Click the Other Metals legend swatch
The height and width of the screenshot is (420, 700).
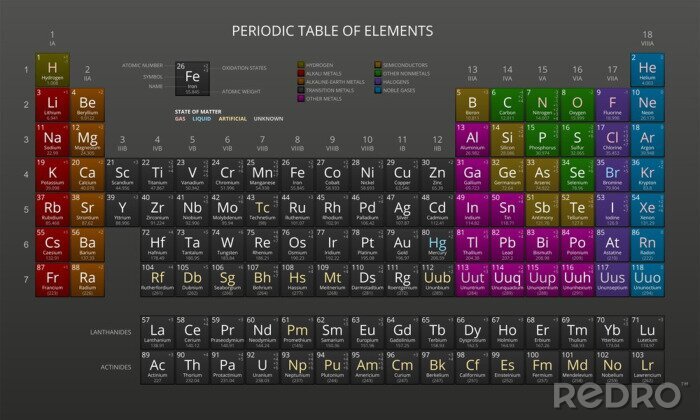coord(301,99)
